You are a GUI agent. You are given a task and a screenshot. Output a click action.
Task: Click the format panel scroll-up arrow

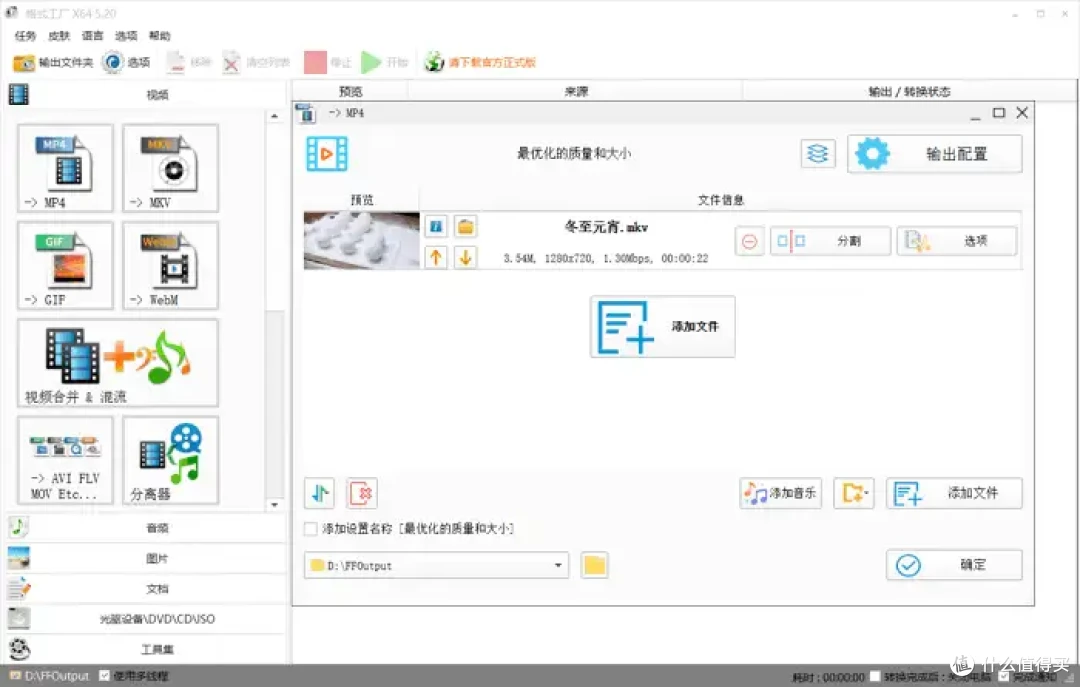click(x=275, y=116)
